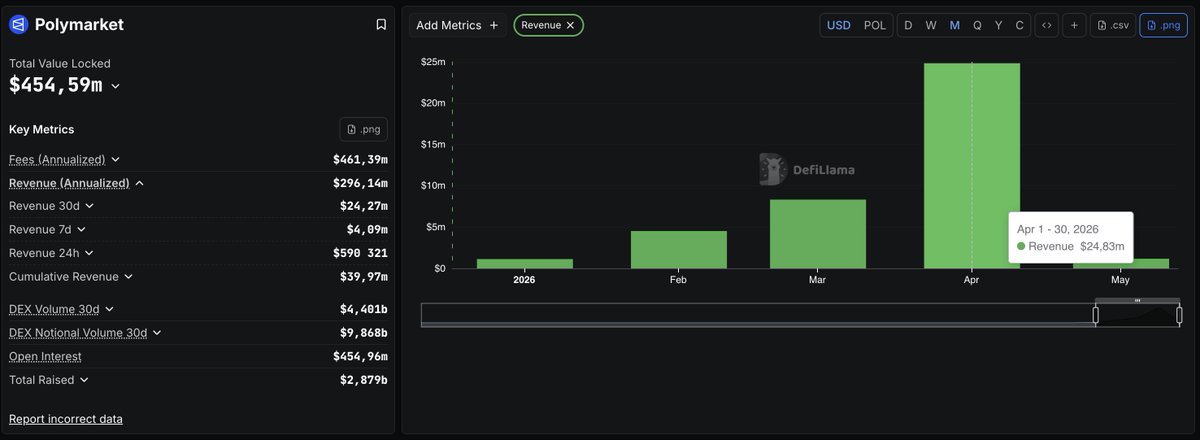Image resolution: width=1200 pixels, height=440 pixels.
Task: Expand the Total Value Locked chevron
Action: click(115, 87)
